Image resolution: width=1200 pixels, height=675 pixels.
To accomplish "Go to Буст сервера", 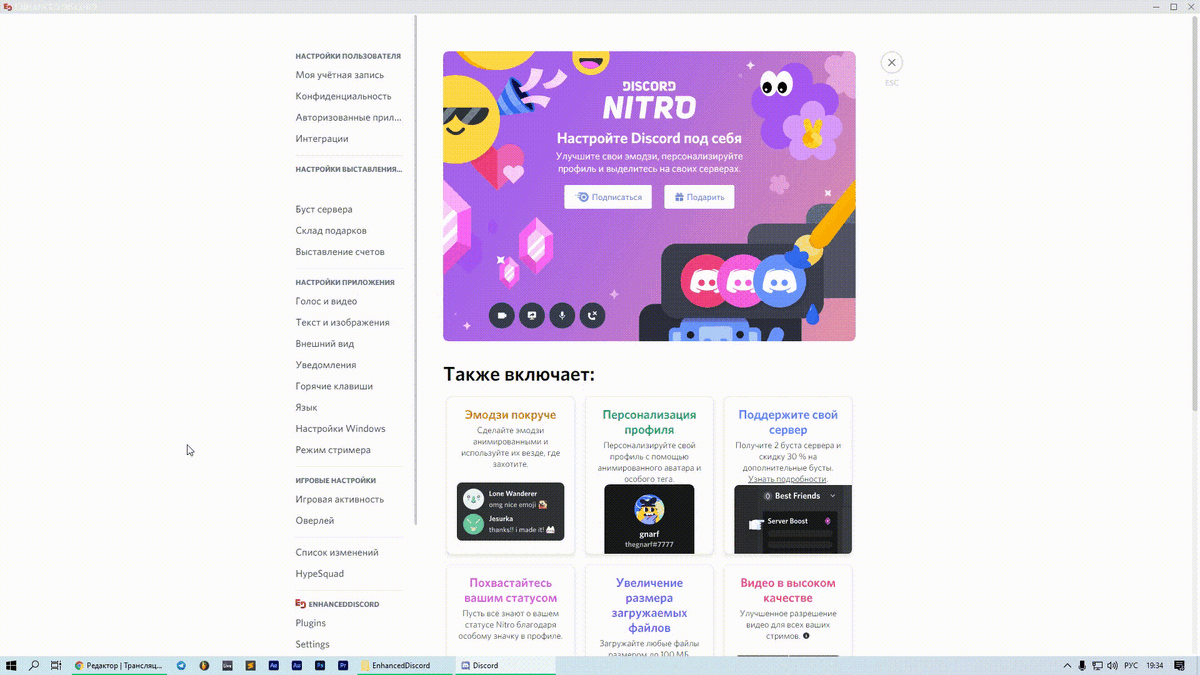I will 324,210.
